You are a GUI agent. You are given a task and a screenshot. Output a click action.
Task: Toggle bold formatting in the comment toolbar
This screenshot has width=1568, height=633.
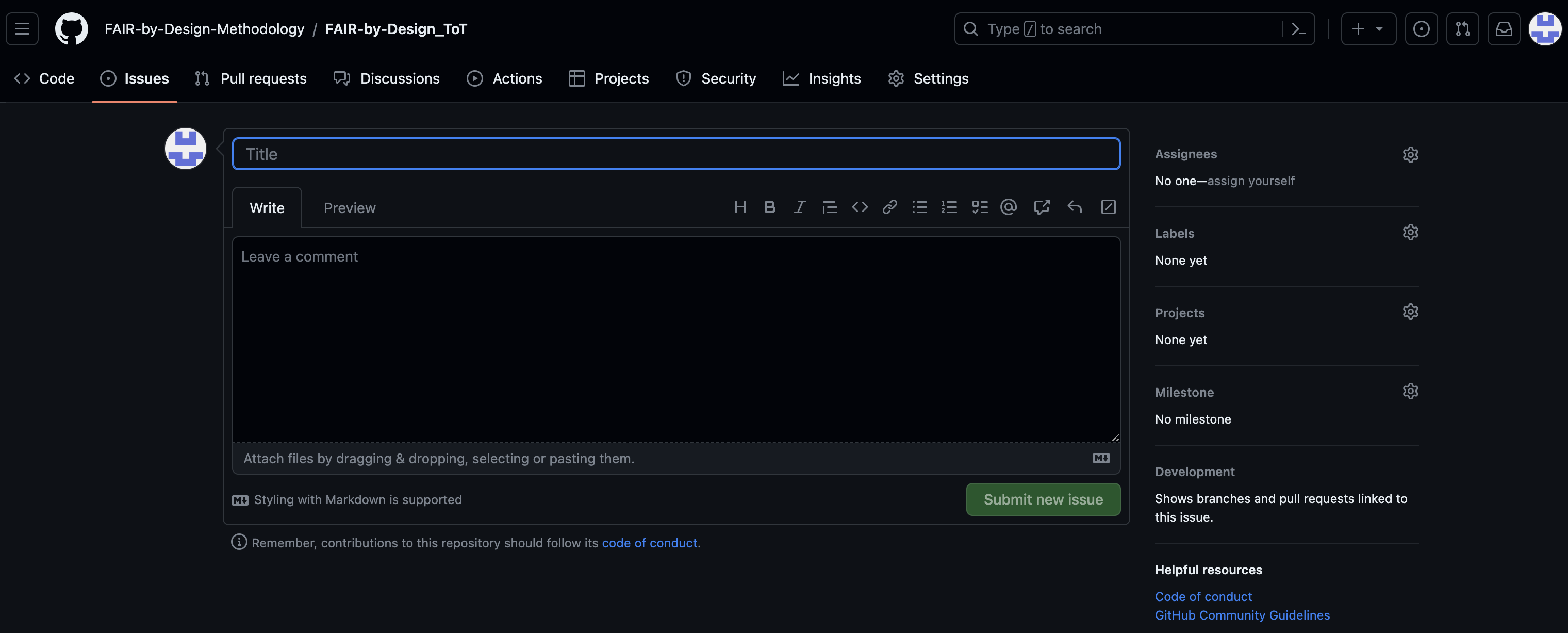(x=770, y=206)
